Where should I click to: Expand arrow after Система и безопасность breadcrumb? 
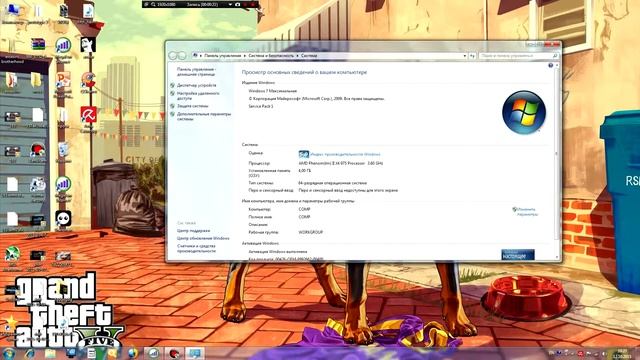point(297,56)
